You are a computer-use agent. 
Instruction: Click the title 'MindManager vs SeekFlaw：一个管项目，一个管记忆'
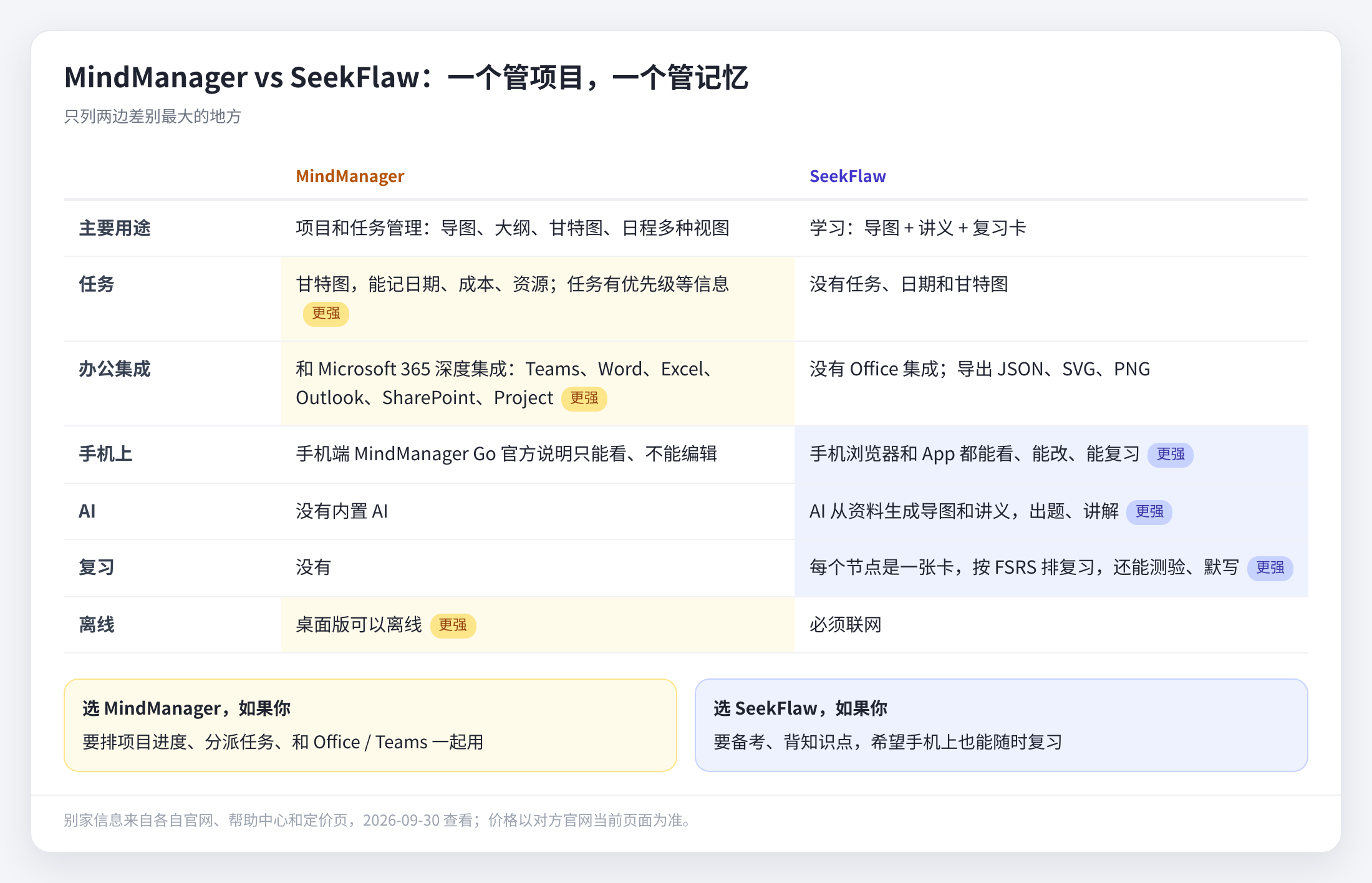[406, 78]
